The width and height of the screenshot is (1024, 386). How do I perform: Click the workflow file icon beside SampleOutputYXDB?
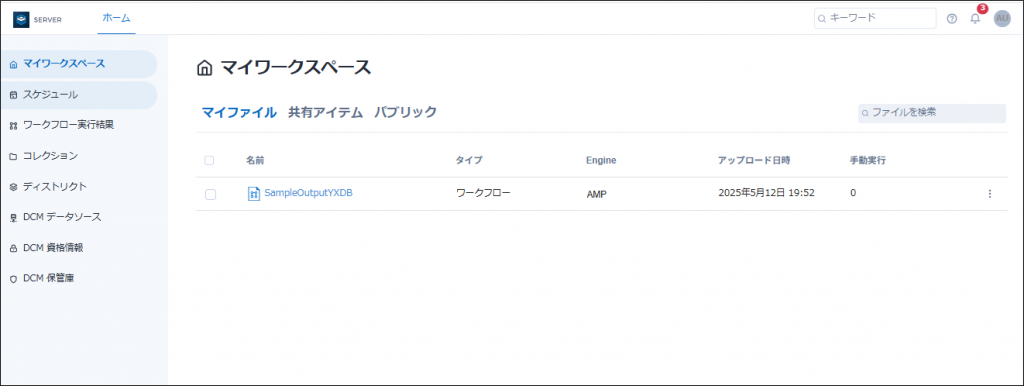click(254, 193)
